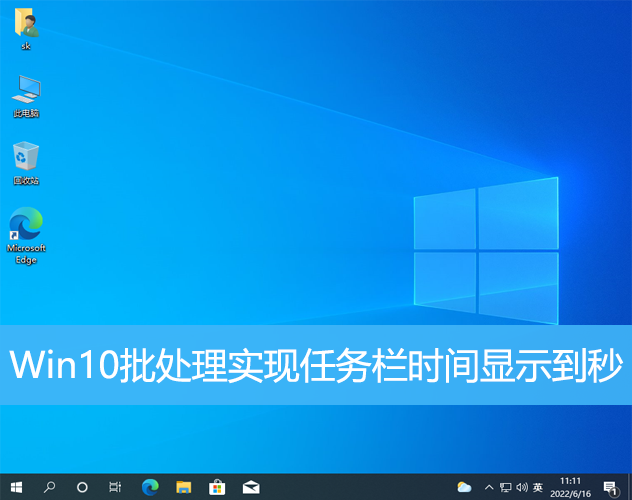Expand hidden system tray icons chevron
632x500 pixels.
pos(488,487)
